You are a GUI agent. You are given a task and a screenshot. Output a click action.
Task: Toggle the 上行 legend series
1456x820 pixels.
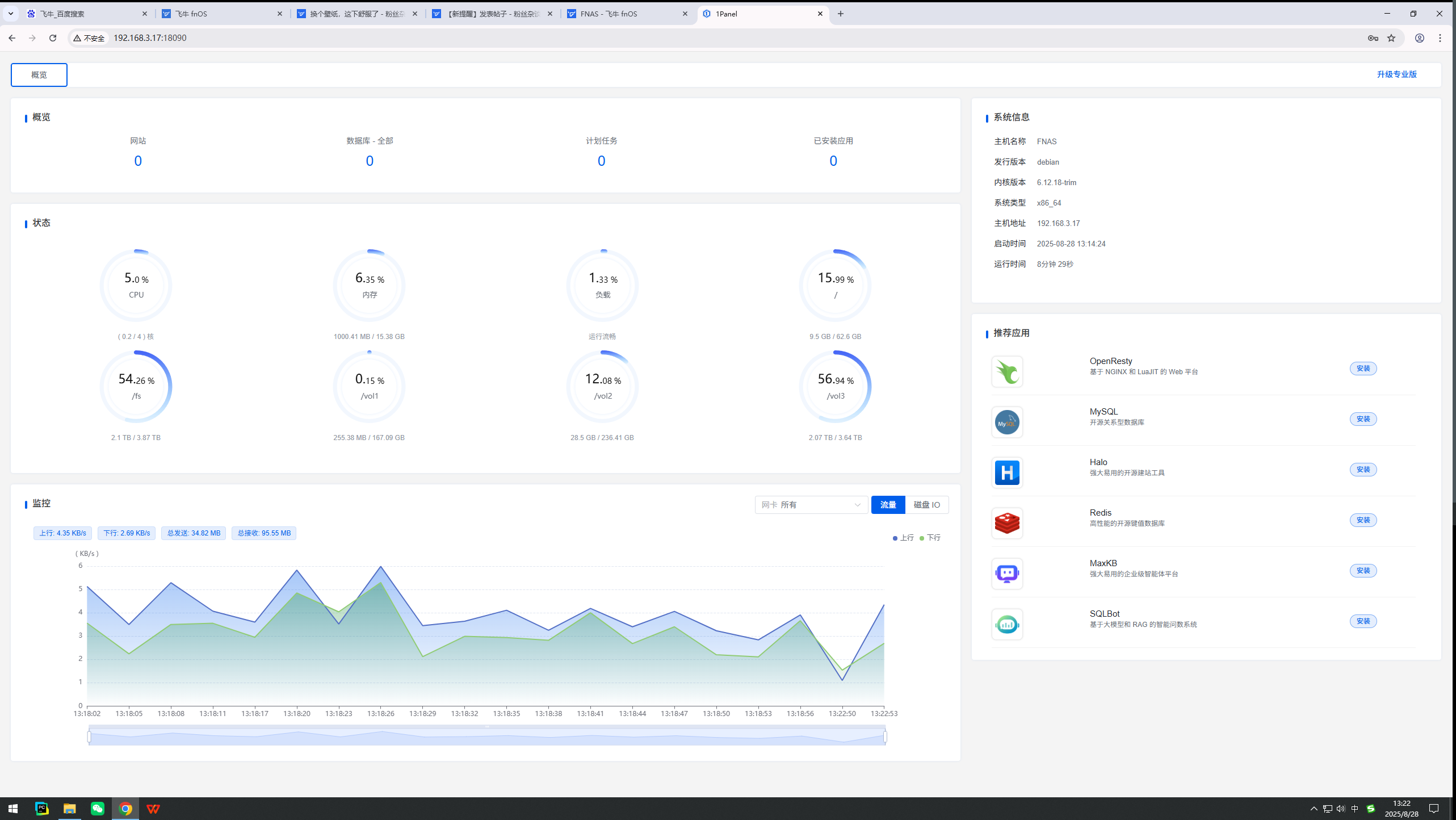(x=903, y=538)
